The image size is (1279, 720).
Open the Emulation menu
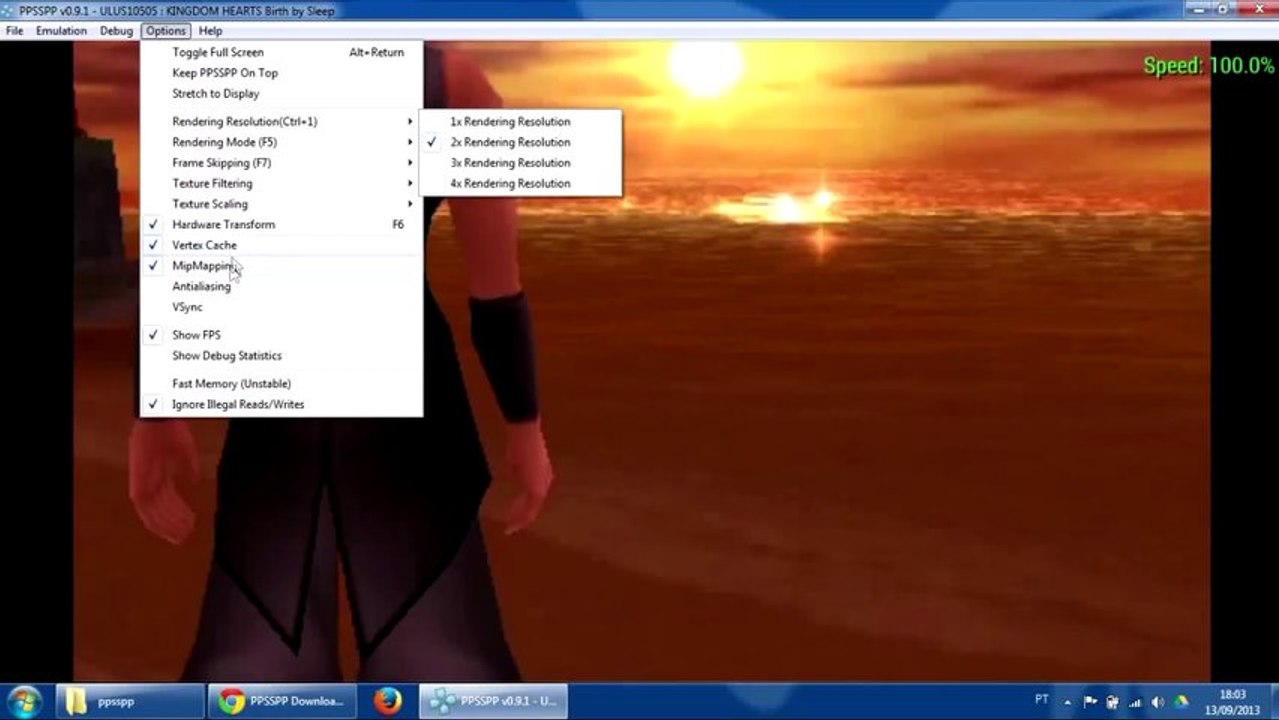(61, 31)
